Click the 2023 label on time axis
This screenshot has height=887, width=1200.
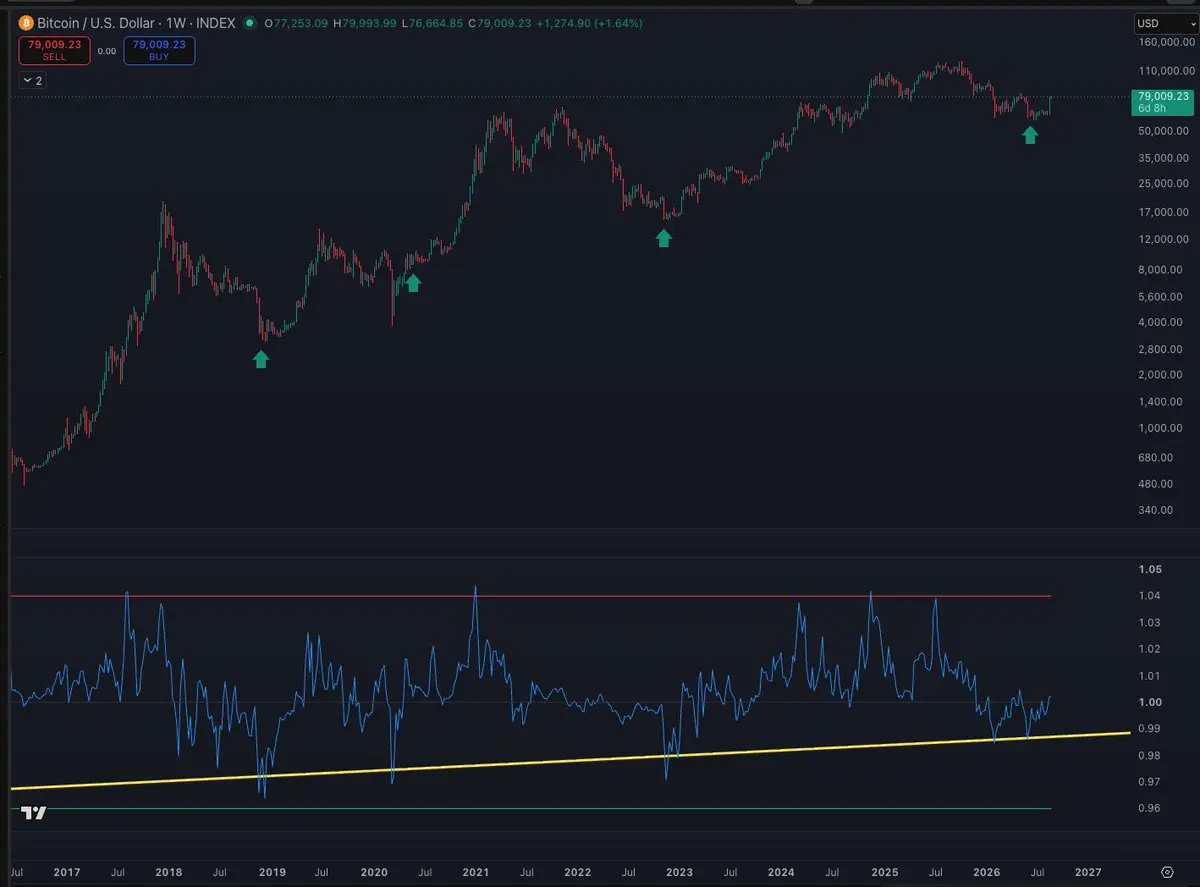pos(679,872)
